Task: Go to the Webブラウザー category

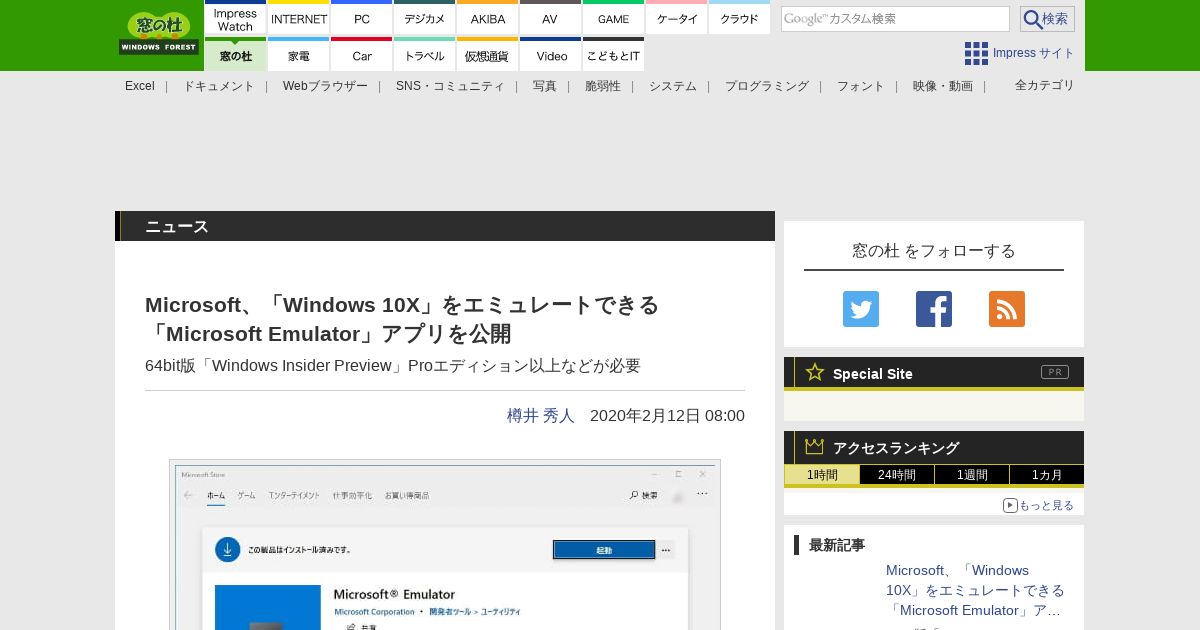Action: (325, 86)
